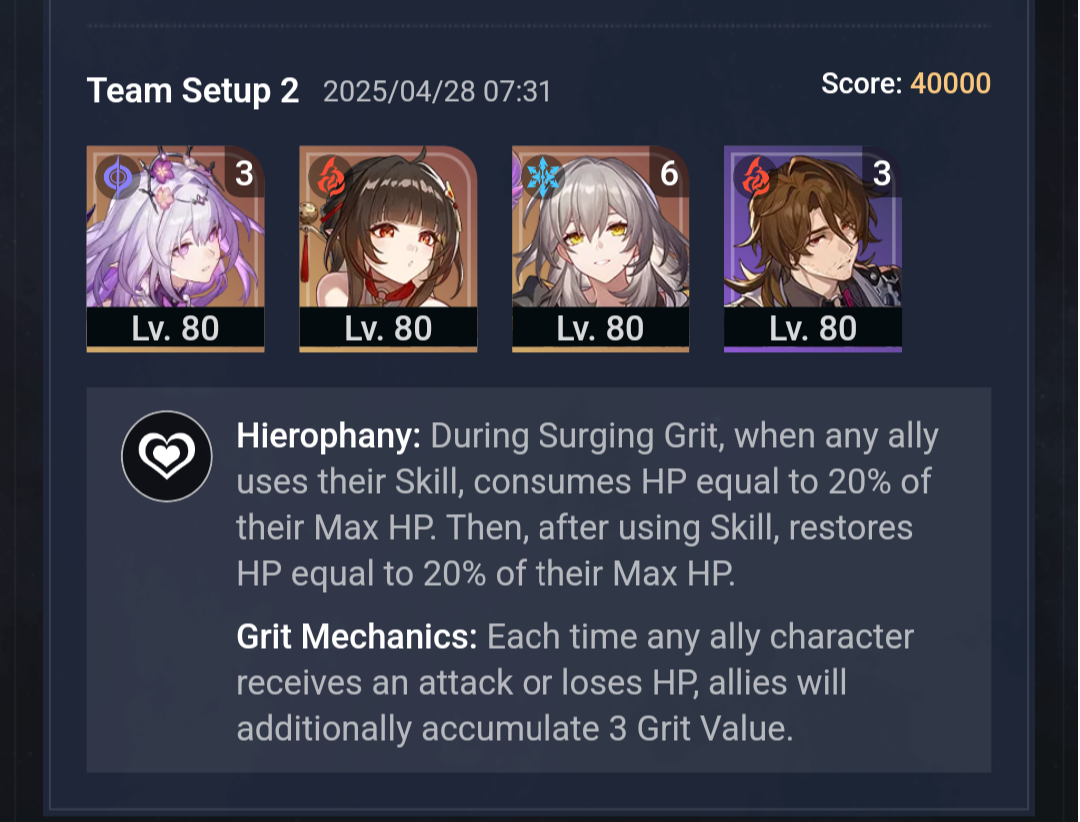This screenshot has width=1080, height=822.
Task: Click the Grit Mechanics label text
Action: (x=357, y=637)
